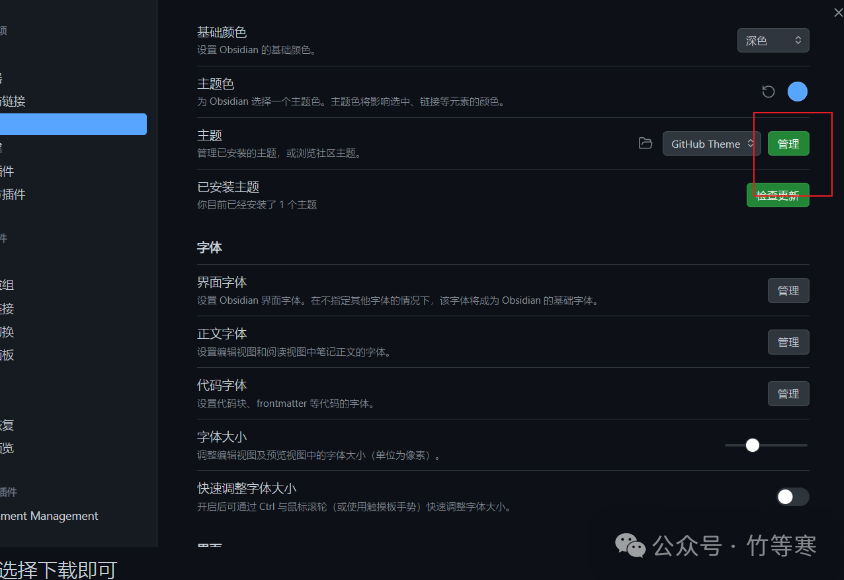This screenshot has height=580, width=844.
Task: Open the 深色 base color dropdown
Action: click(773, 39)
